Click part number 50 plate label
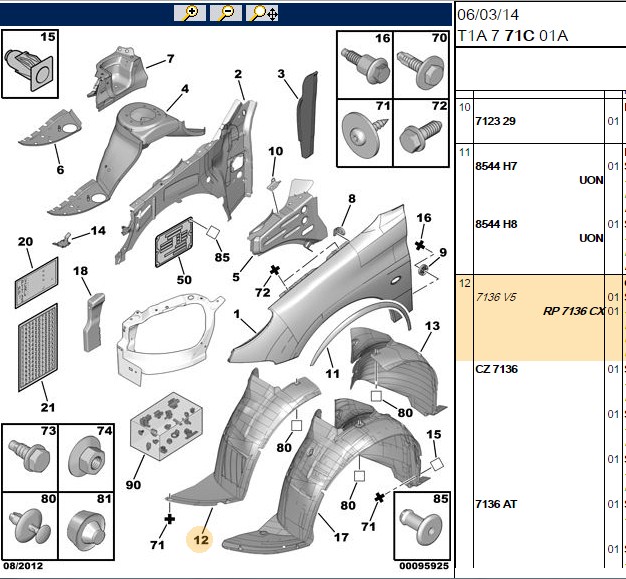The width and height of the screenshot is (626, 579). [x=184, y=280]
